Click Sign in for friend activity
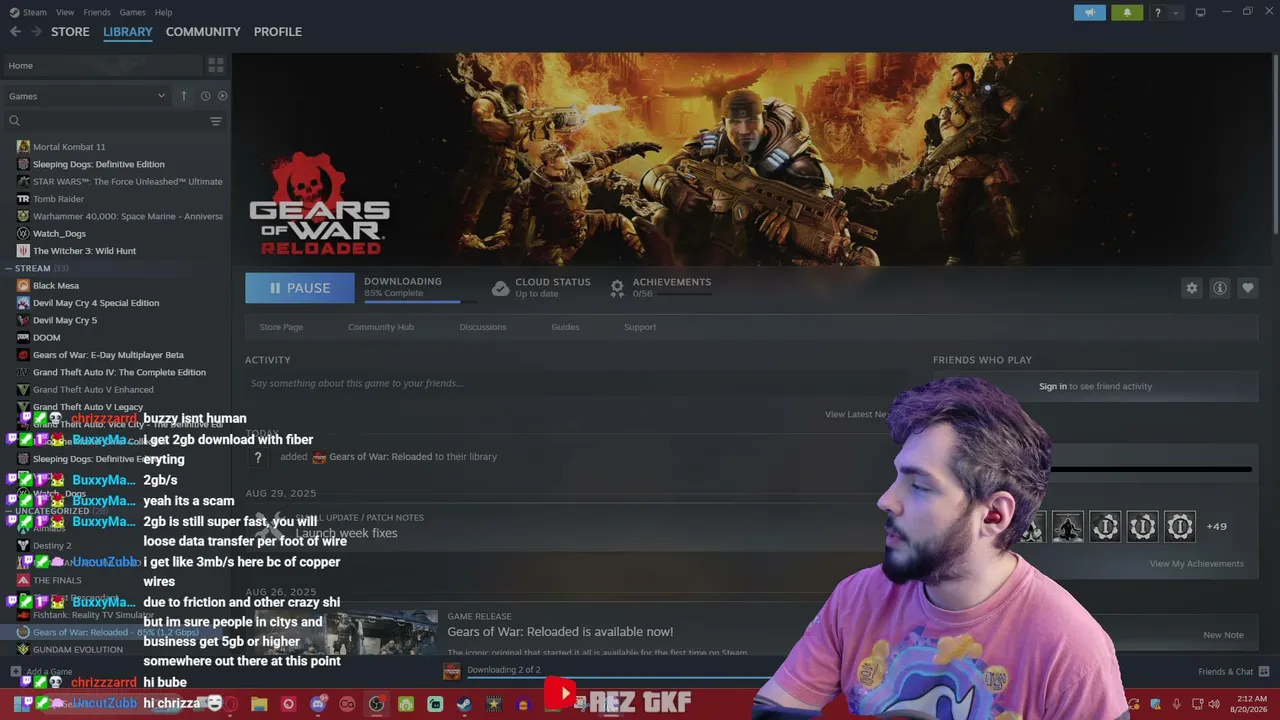 click(x=1053, y=387)
